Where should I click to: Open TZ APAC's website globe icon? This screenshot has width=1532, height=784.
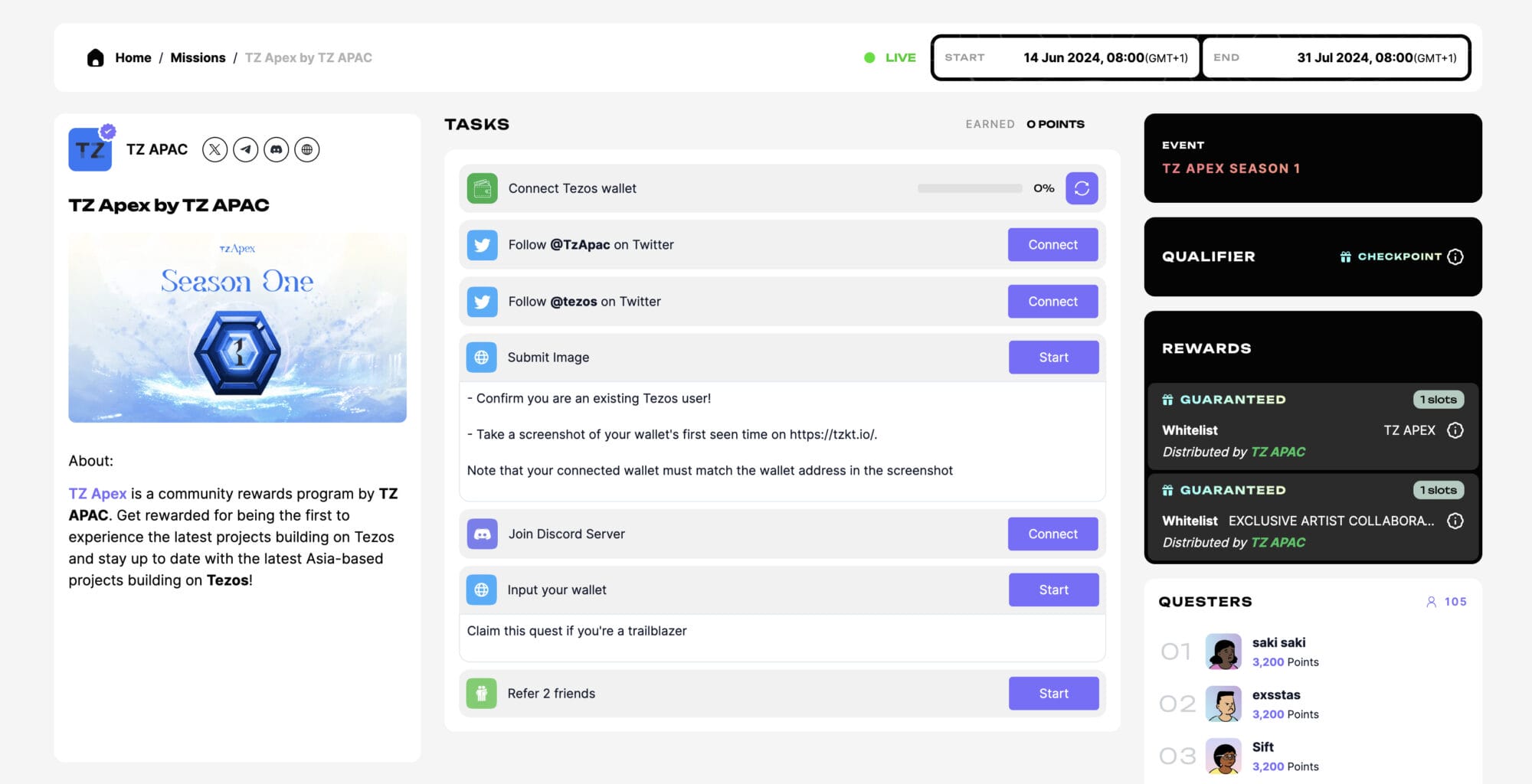pyautogui.click(x=306, y=149)
